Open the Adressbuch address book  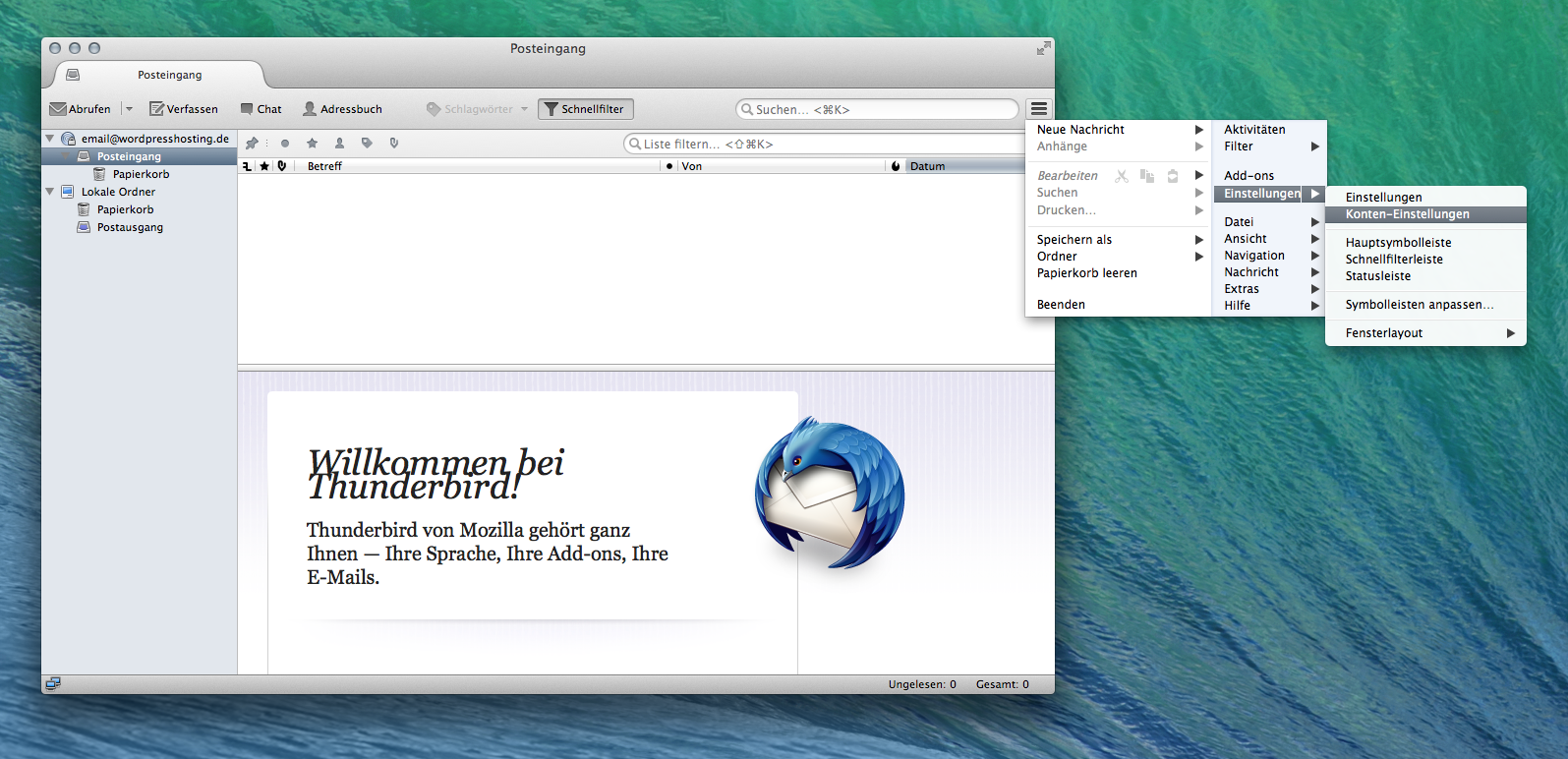(x=342, y=109)
